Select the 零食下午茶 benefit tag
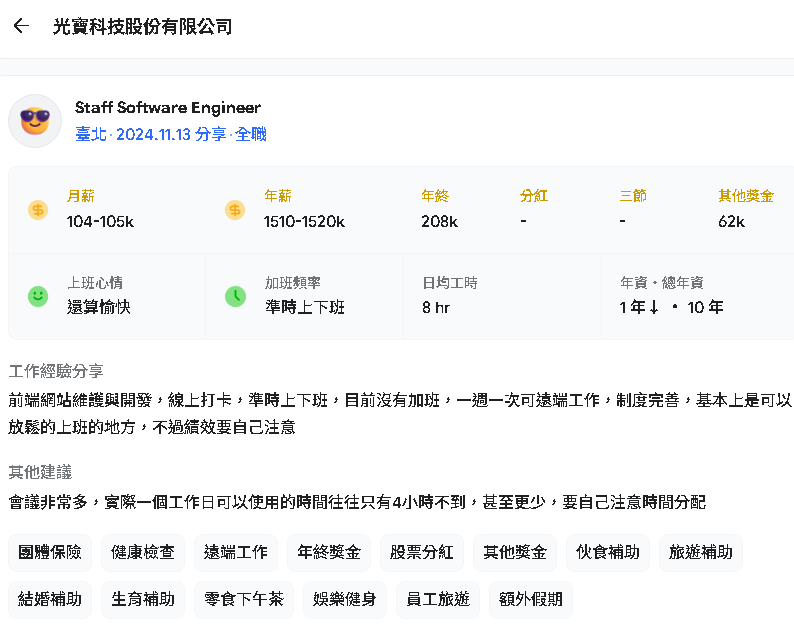The image size is (794, 628). pos(244,600)
